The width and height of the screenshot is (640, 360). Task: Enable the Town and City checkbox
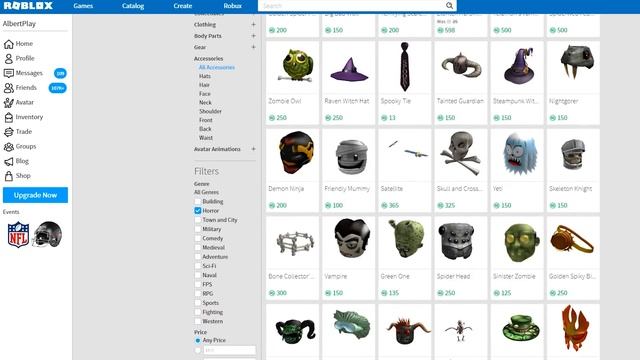pos(198,220)
